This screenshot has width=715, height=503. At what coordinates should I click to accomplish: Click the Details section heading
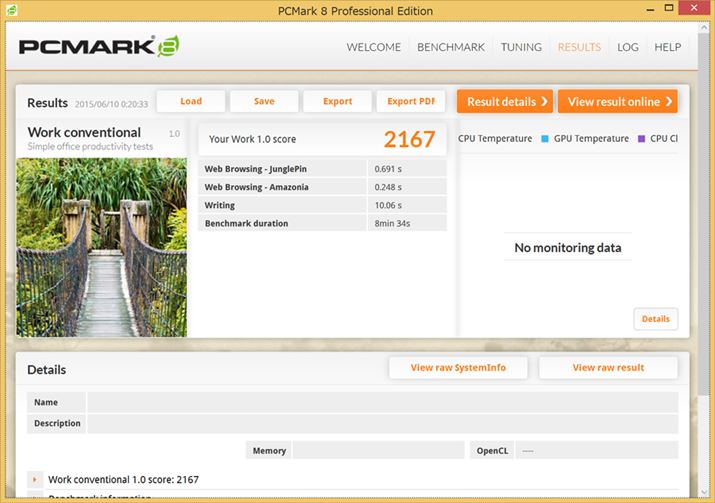click(x=47, y=370)
